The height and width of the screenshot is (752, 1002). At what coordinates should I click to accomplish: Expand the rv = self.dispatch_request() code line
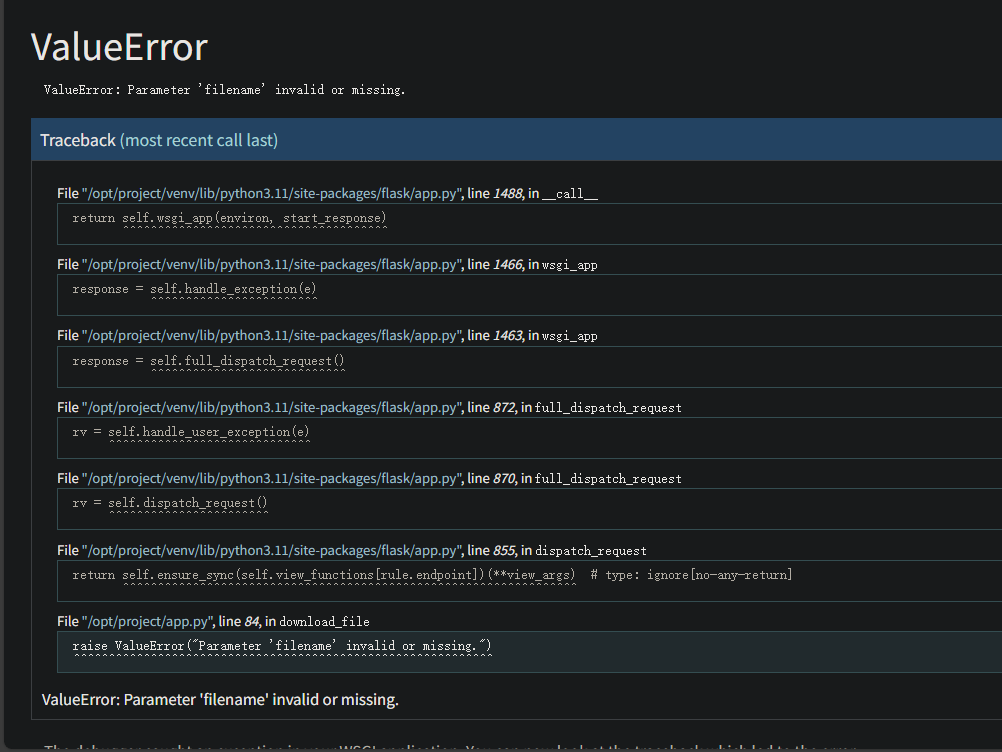click(170, 503)
